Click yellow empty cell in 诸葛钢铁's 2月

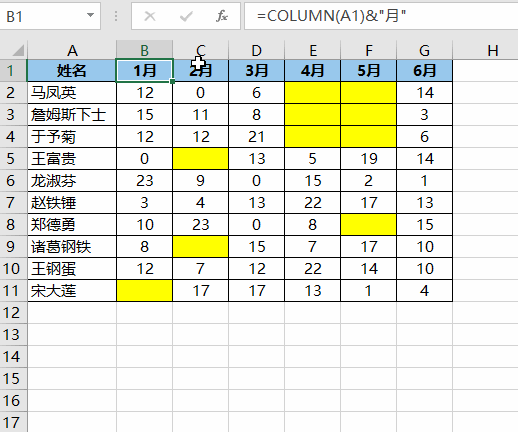click(x=200, y=247)
